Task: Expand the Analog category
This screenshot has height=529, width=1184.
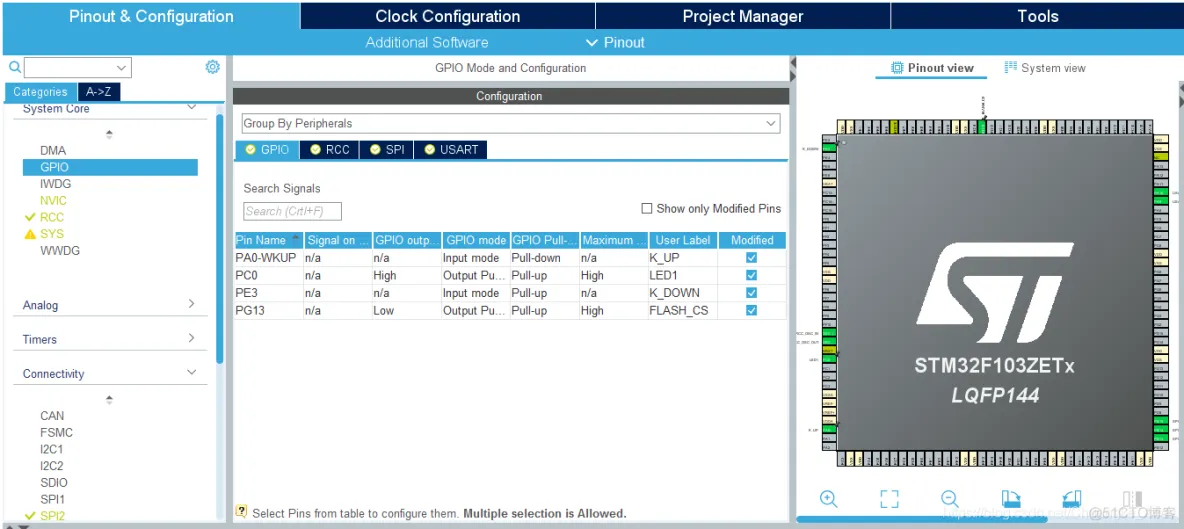Action: [x=192, y=303]
